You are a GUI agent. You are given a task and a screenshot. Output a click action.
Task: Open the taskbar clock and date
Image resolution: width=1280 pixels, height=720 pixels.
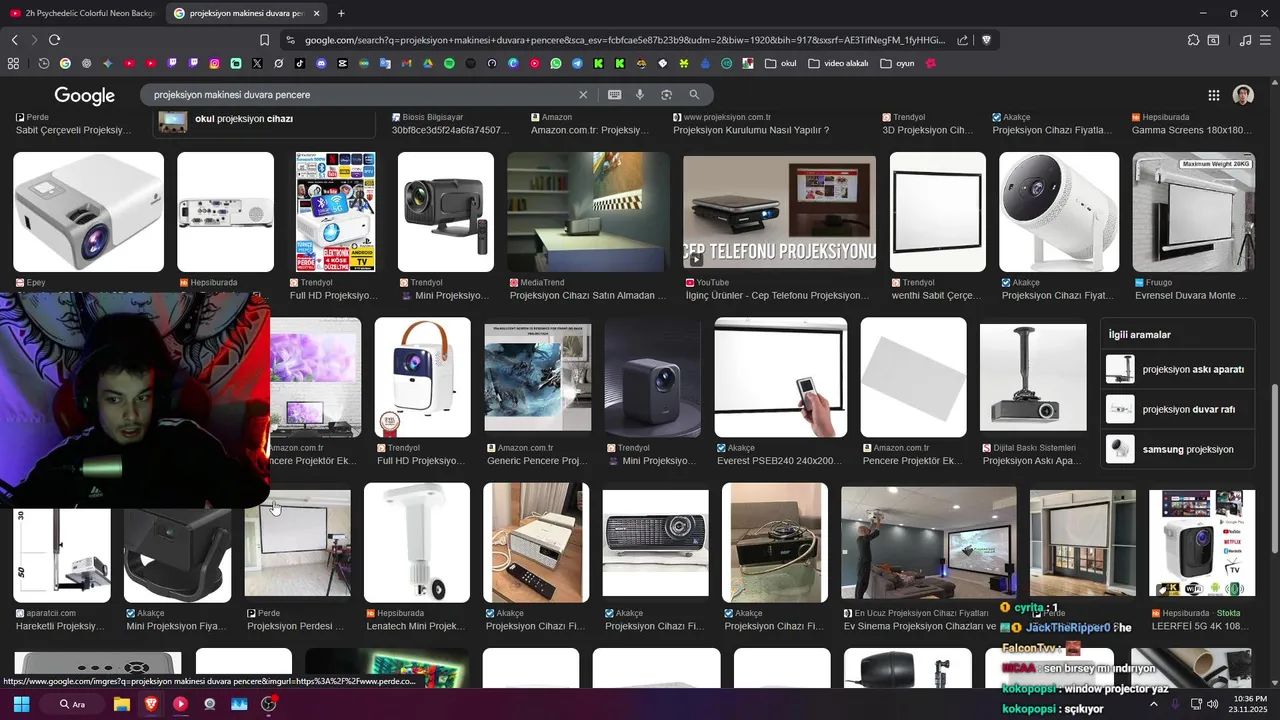[x=1249, y=704]
